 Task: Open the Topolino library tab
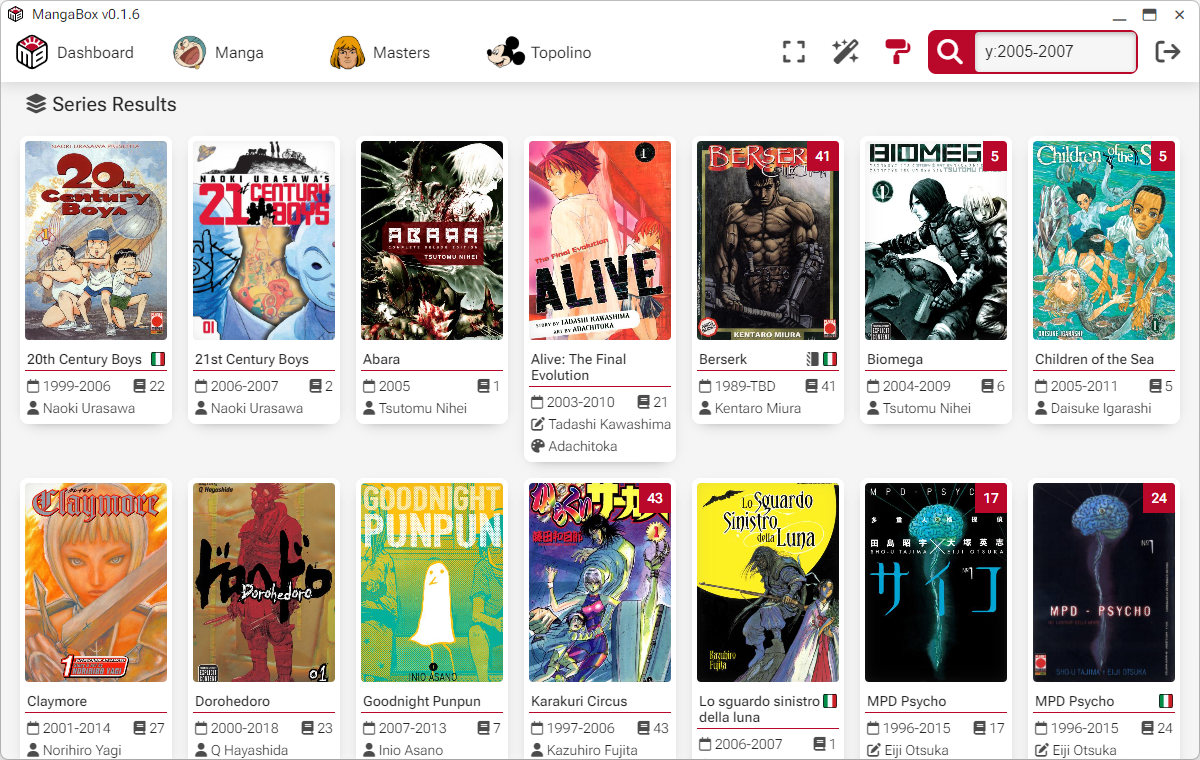[539, 53]
